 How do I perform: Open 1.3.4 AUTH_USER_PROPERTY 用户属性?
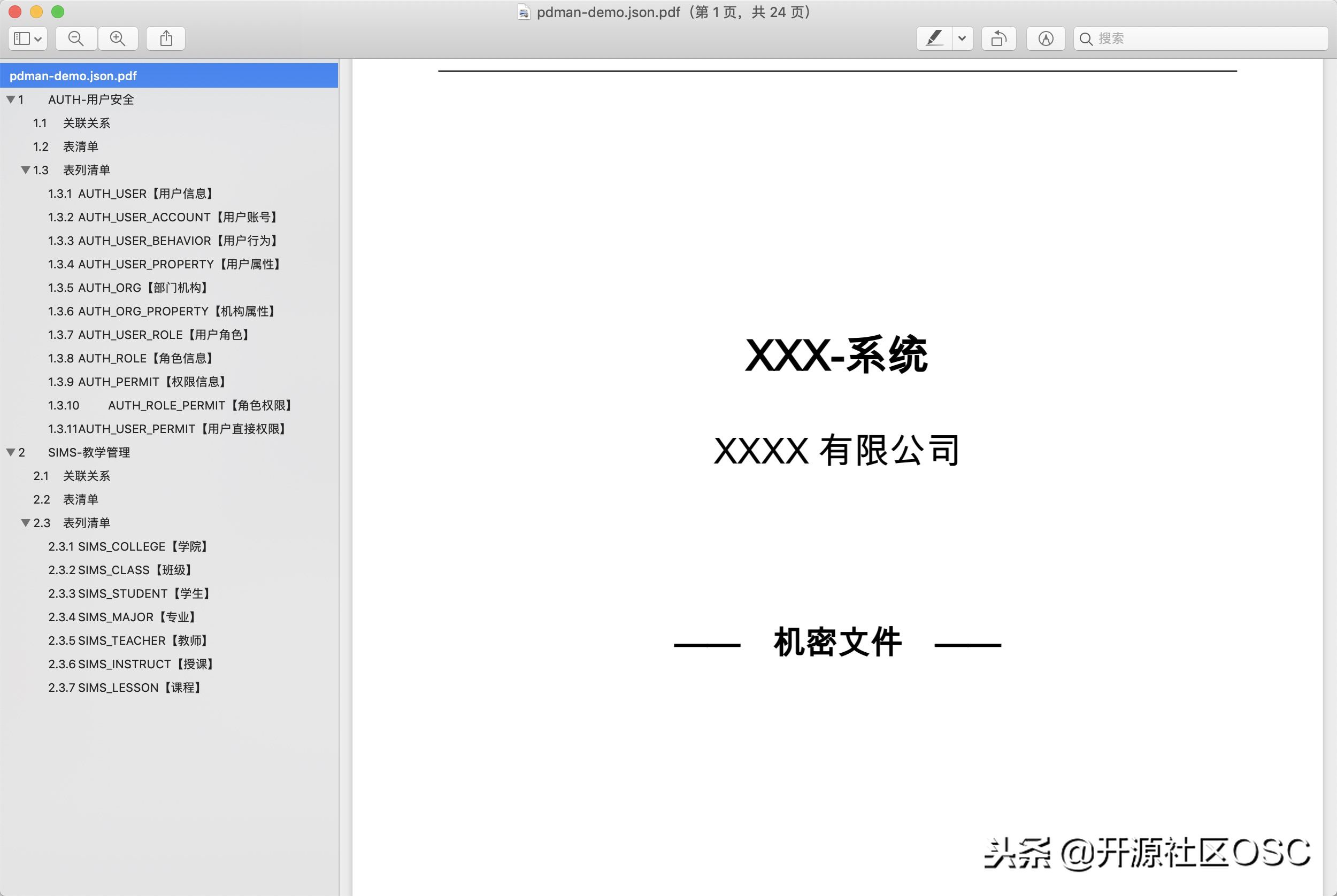[166, 264]
